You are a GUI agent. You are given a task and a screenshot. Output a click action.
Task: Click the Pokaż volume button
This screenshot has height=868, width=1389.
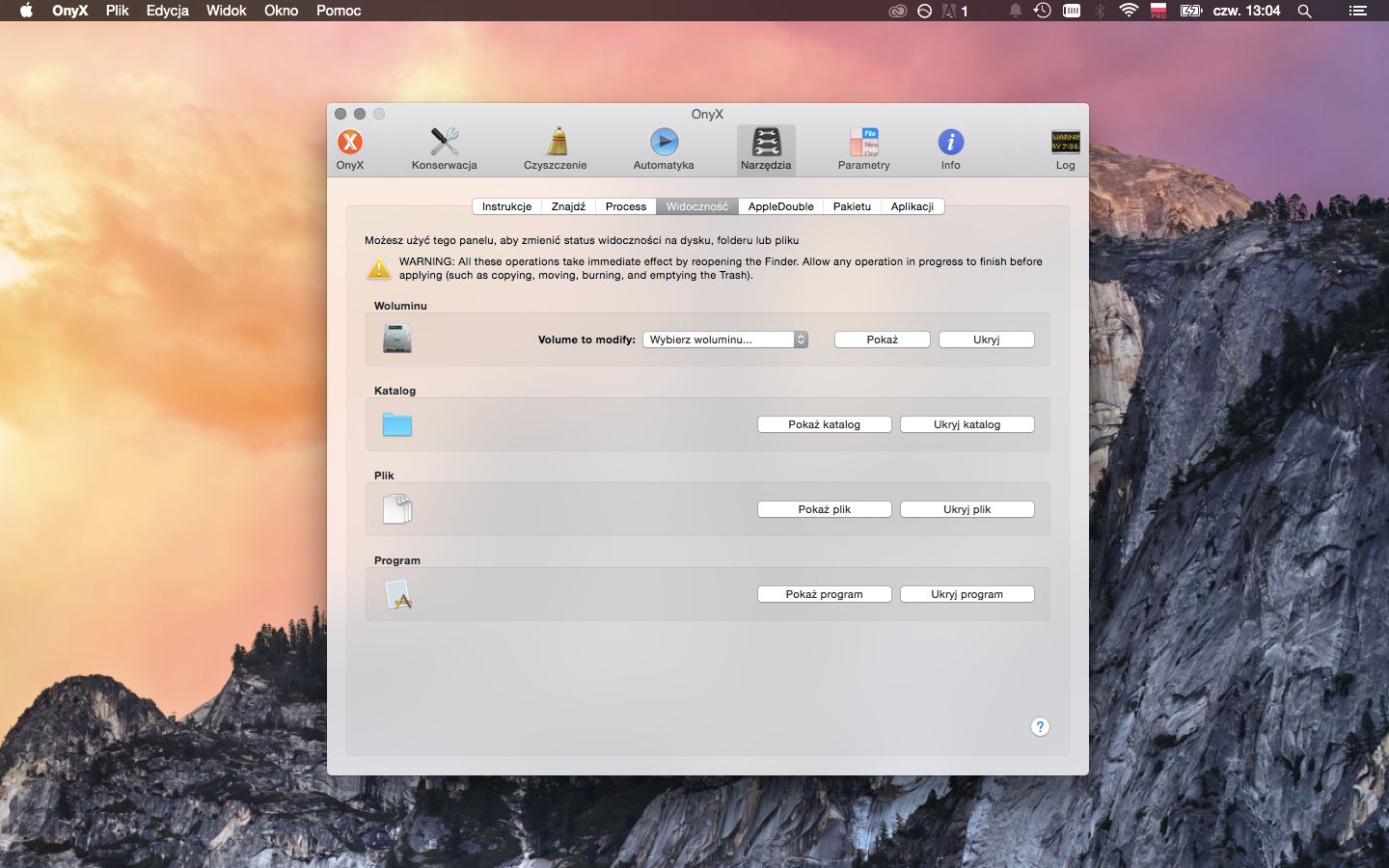click(883, 339)
